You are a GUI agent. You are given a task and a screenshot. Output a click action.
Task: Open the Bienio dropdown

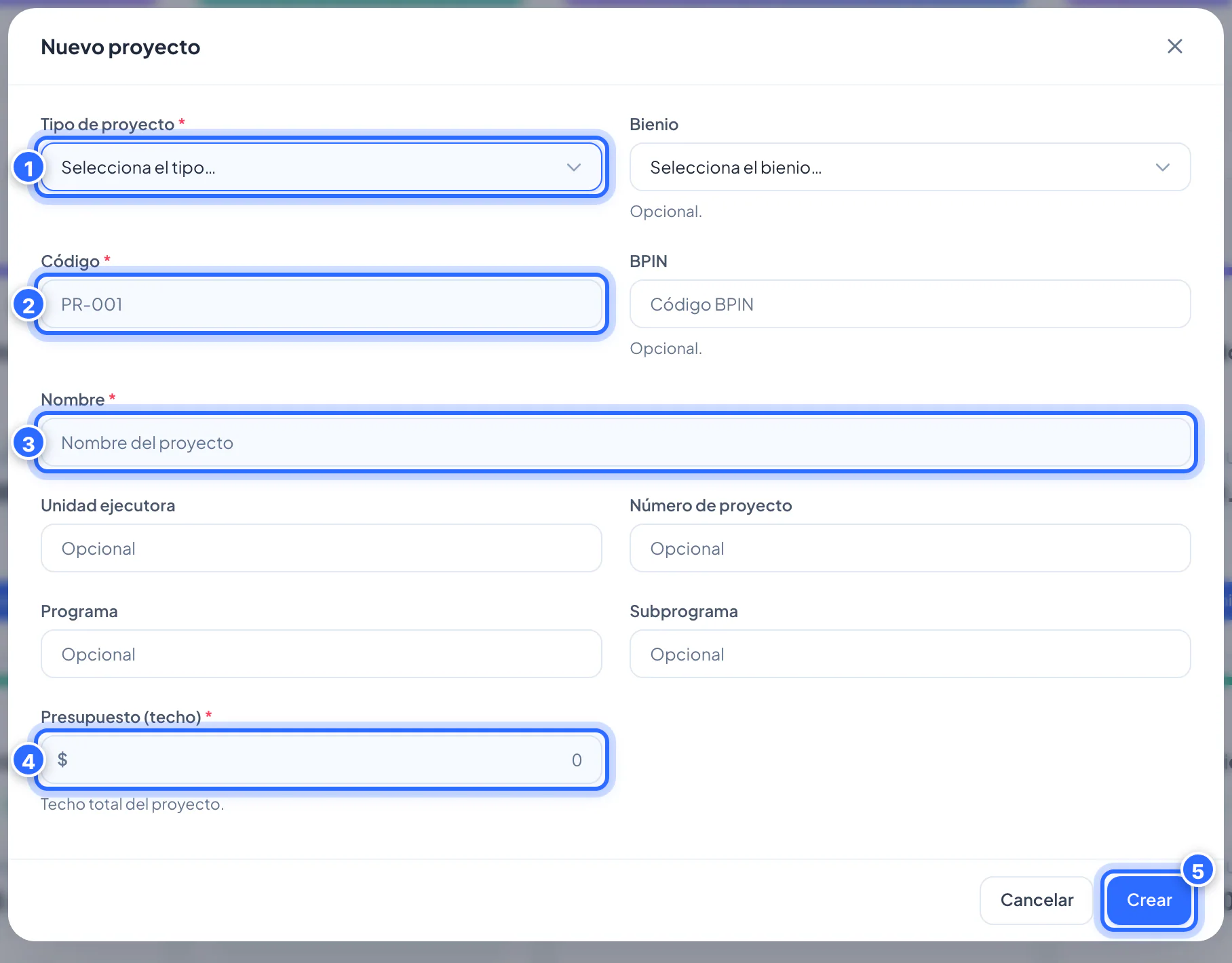click(910, 167)
